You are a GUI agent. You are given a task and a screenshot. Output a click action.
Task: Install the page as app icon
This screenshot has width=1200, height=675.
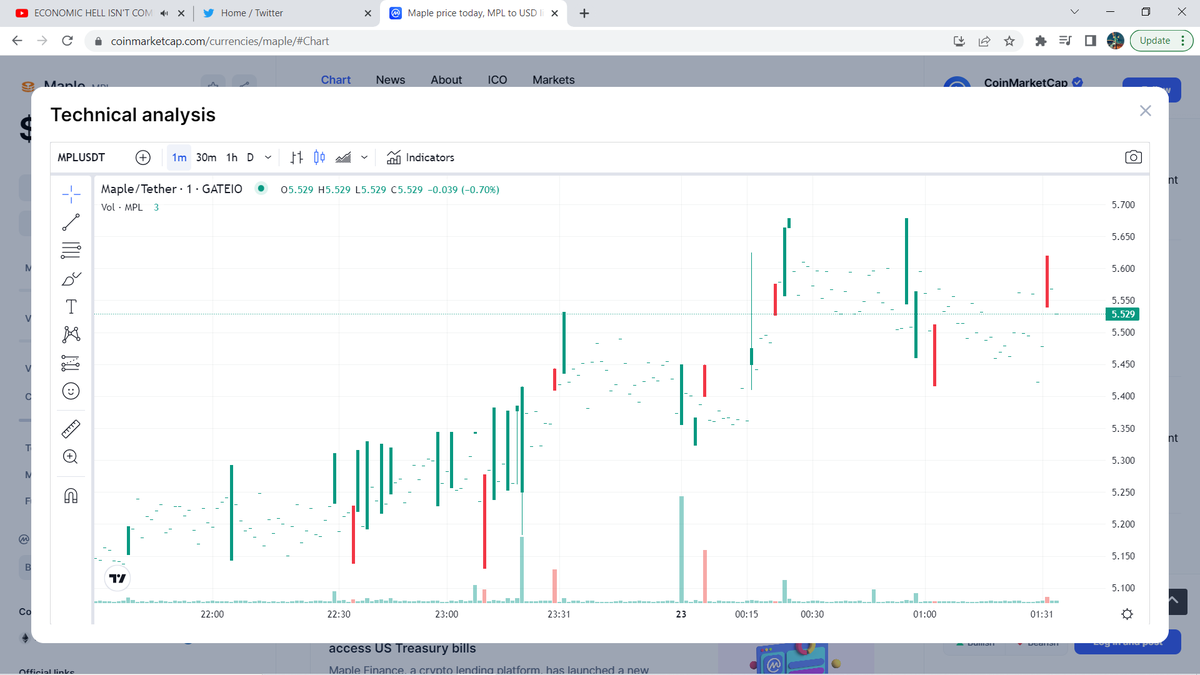(959, 41)
